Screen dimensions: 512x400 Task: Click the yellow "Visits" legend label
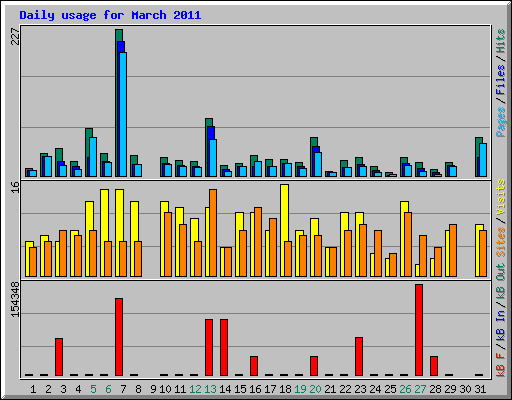[501, 197]
